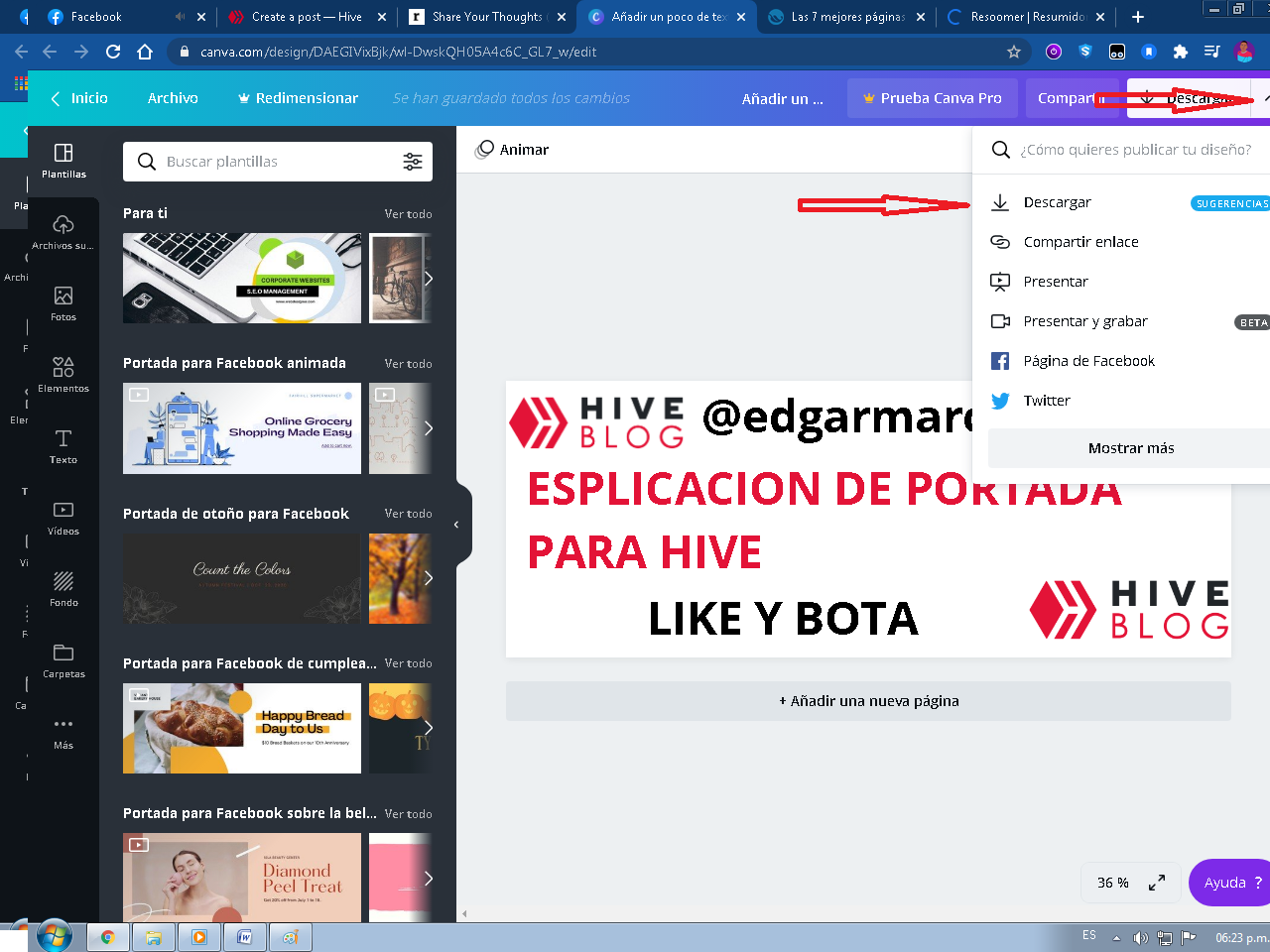Screen dimensions: 1270x952
Task: Show next Portada para Facebook animada templates
Action: tap(429, 428)
